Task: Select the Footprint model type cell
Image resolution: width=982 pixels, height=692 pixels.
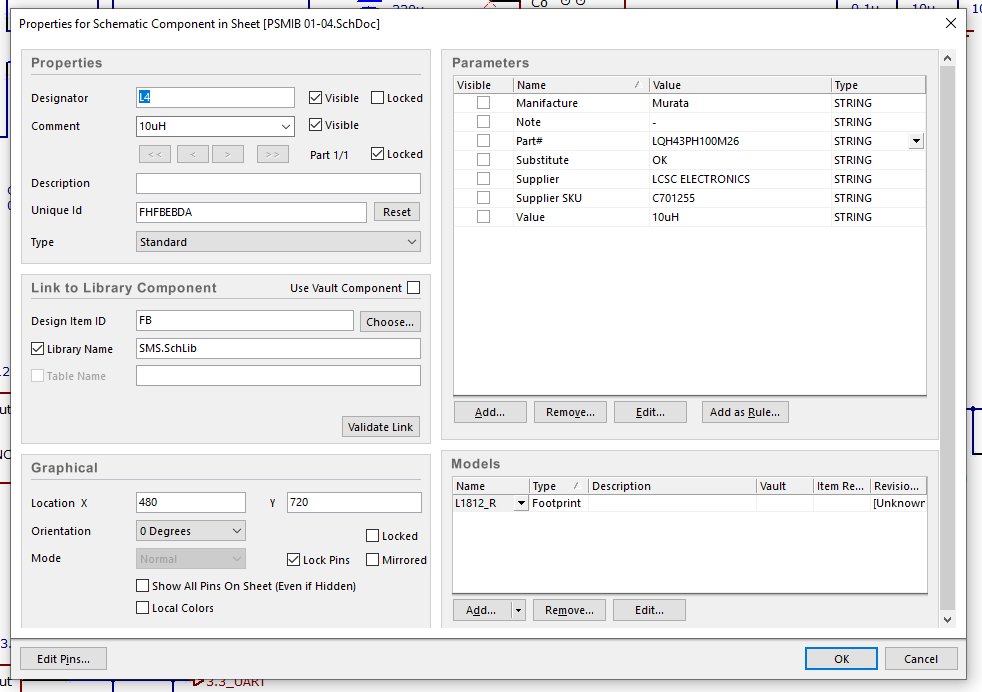Action: (559, 503)
